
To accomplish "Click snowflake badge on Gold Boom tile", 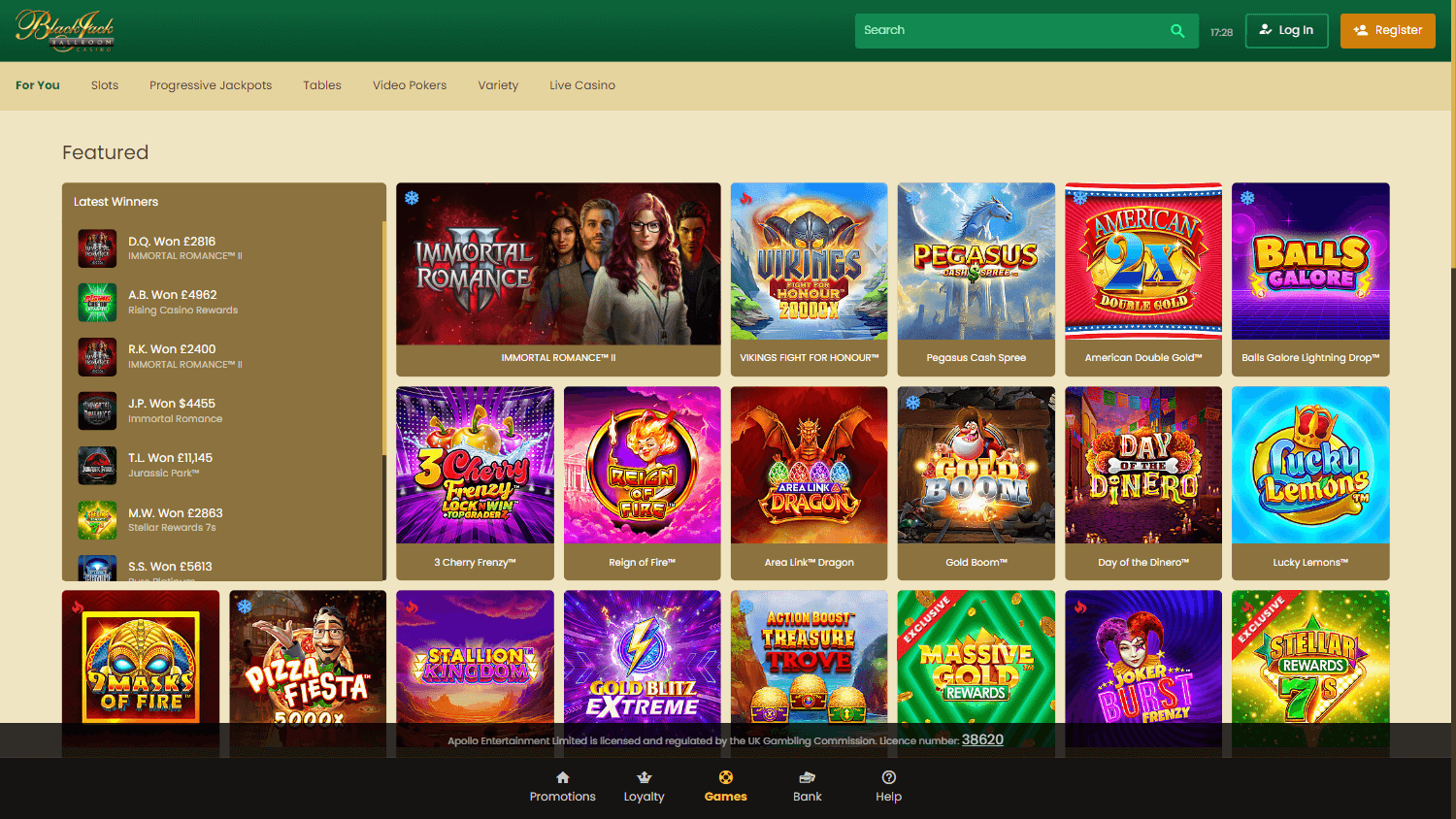I will point(912,402).
